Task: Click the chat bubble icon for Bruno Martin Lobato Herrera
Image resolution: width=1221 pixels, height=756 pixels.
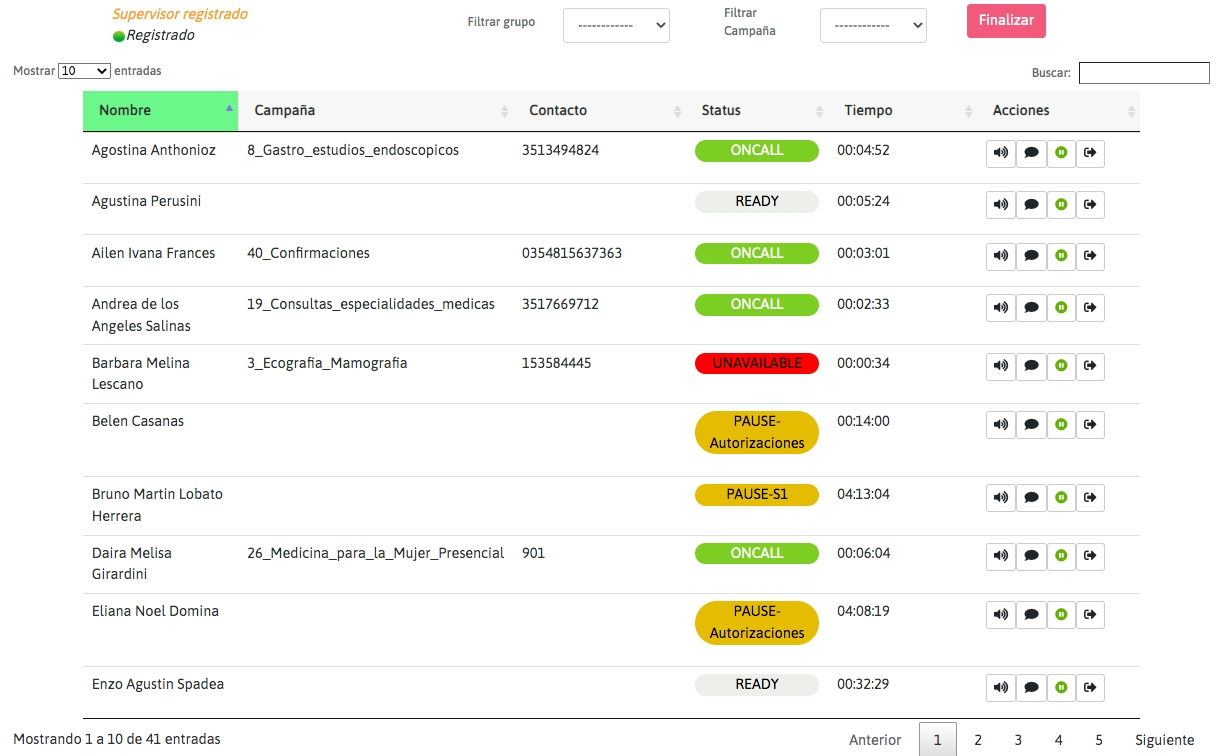Action: [1031, 497]
